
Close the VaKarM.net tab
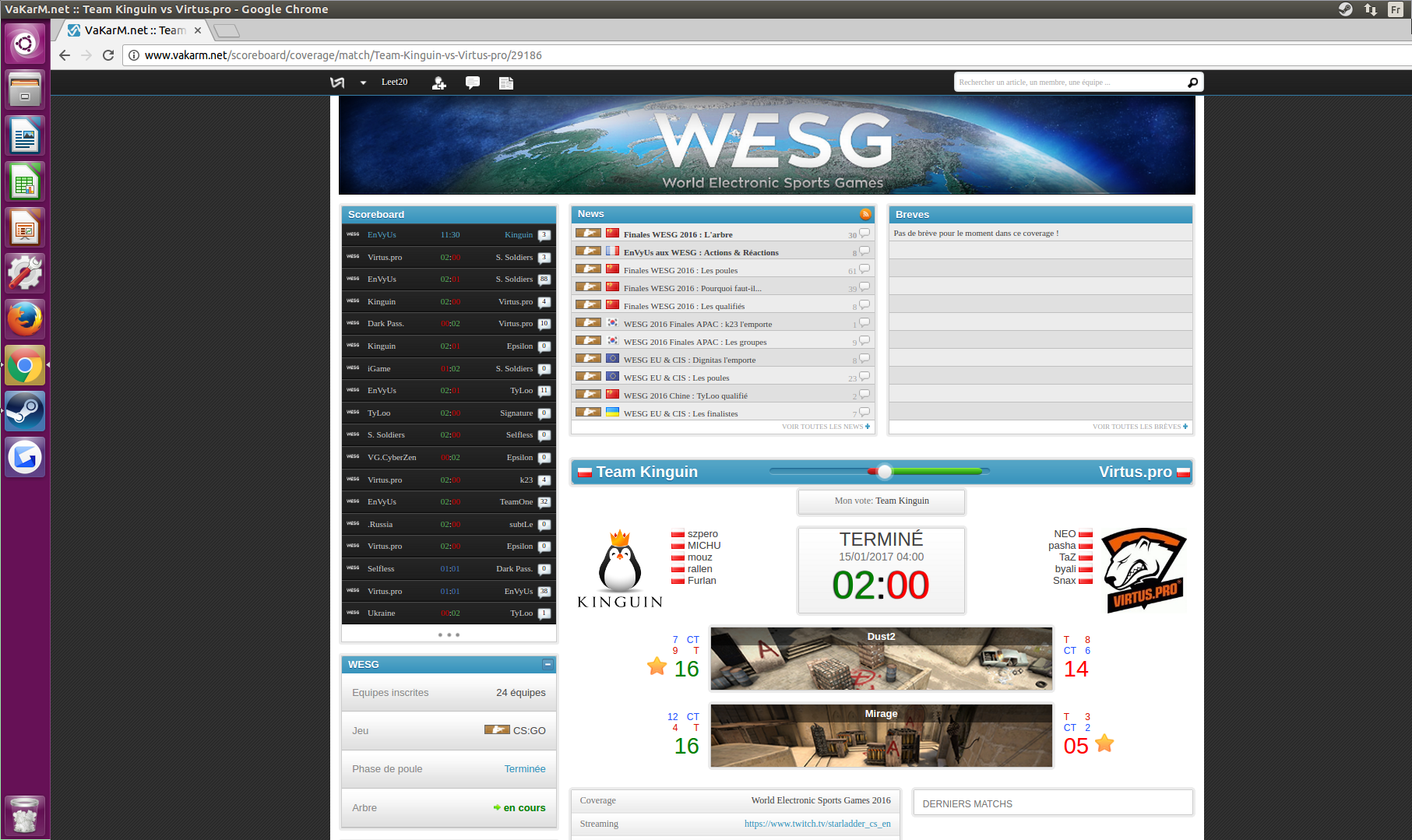click(x=198, y=30)
